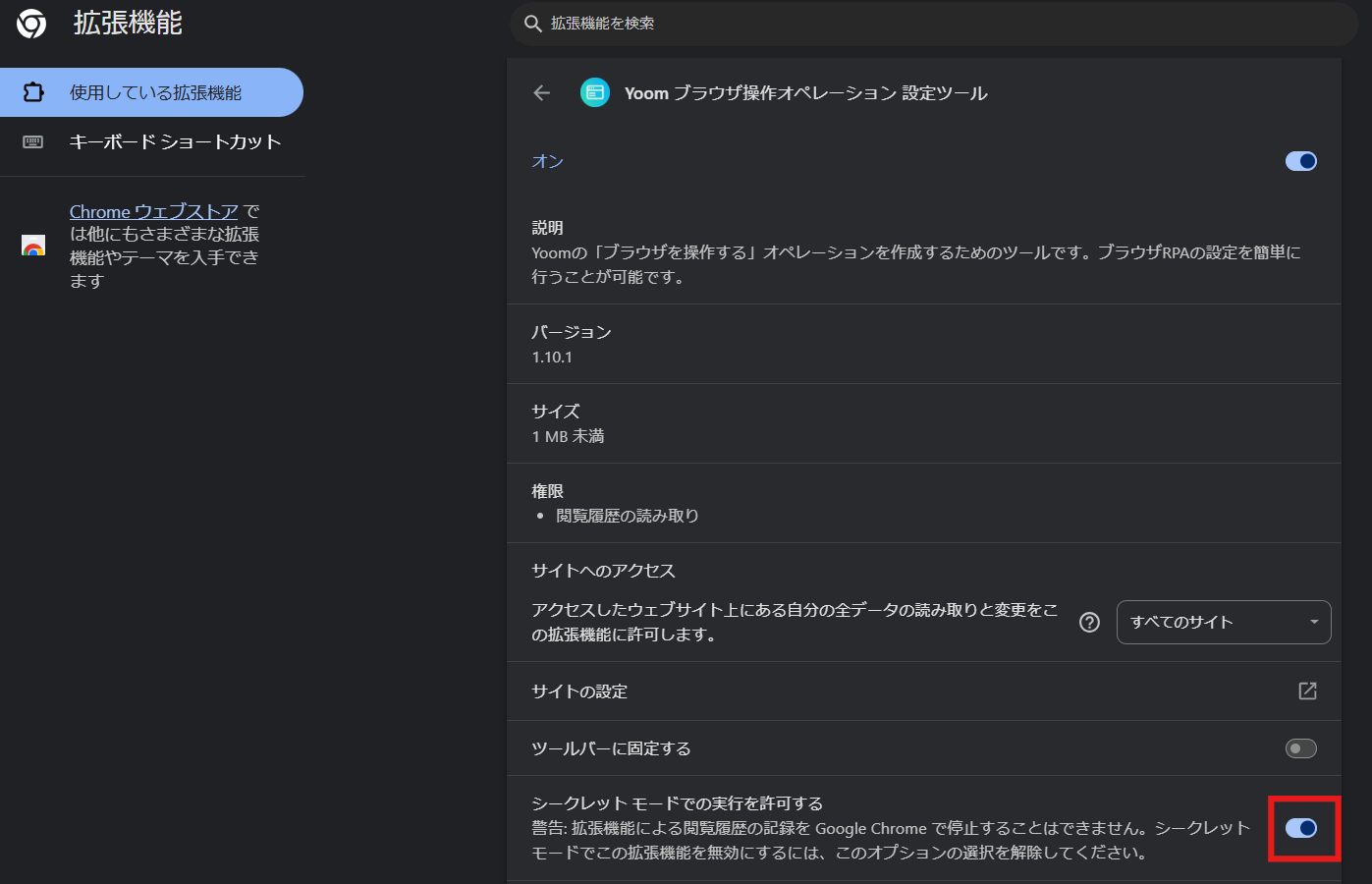1372x884 pixels.
Task: Turn off the オン extension toggle
Action: [1301, 161]
